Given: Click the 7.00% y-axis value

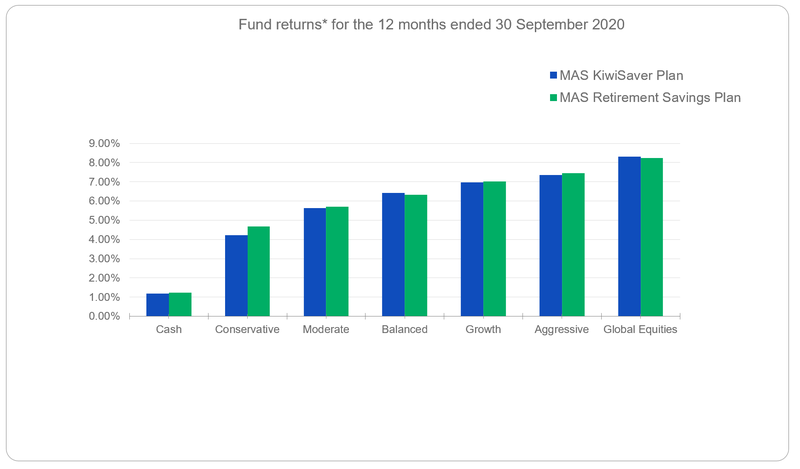Looking at the screenshot, I should click(x=104, y=182).
